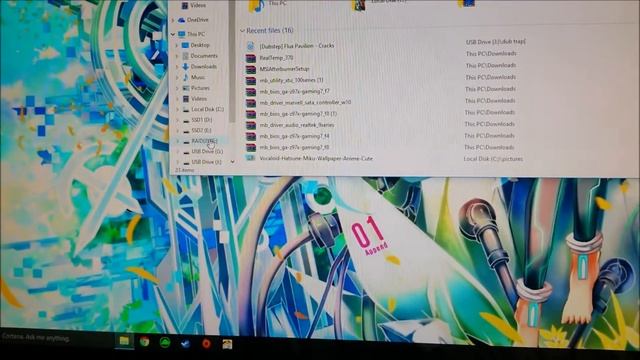Click the SSD1 (D:) drive icon

point(187,120)
